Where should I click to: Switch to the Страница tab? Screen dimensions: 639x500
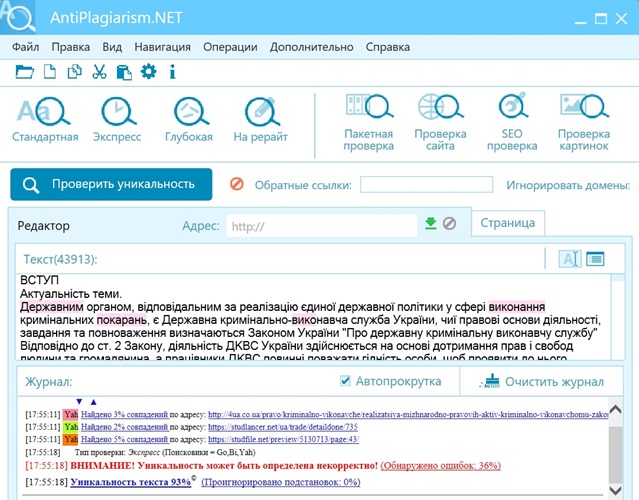(x=508, y=223)
